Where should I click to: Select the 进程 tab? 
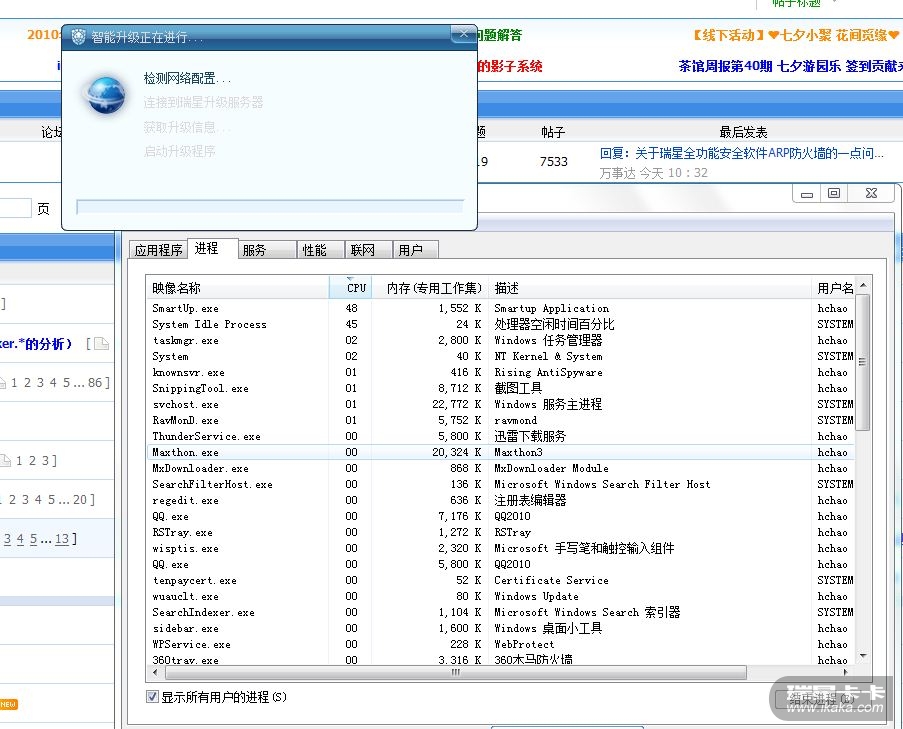pyautogui.click(x=211, y=248)
